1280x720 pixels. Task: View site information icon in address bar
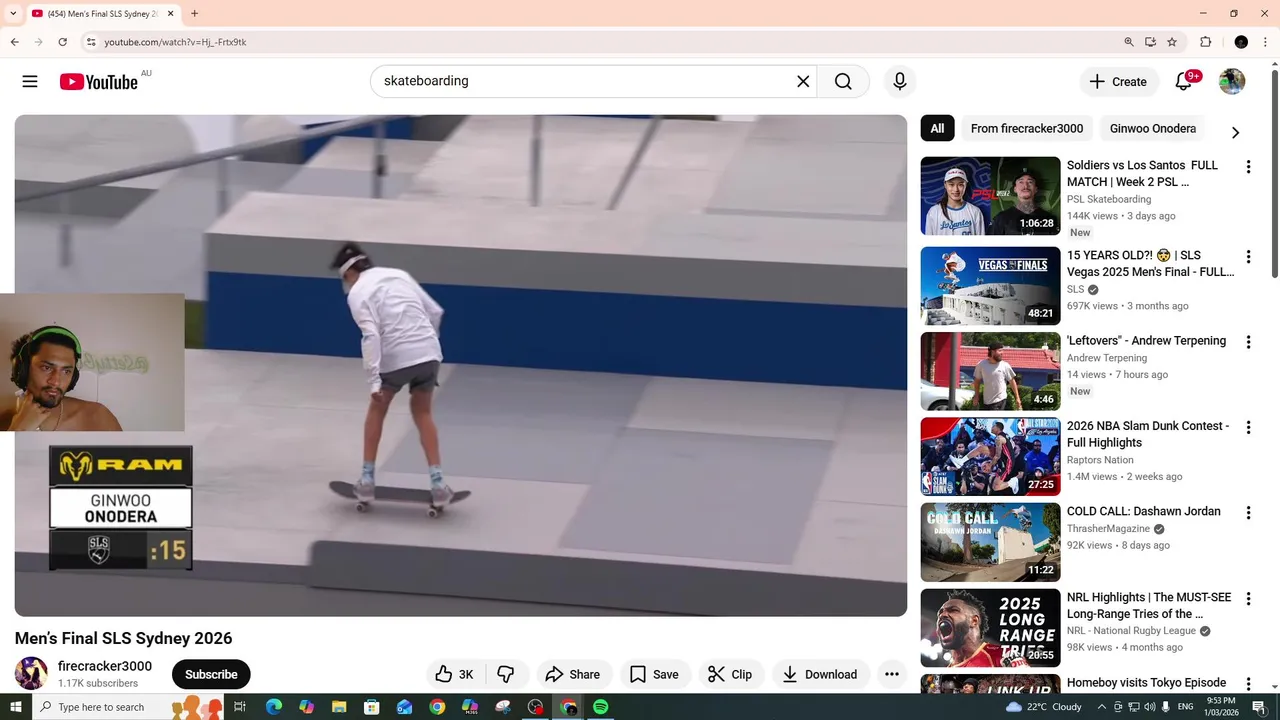point(91,42)
